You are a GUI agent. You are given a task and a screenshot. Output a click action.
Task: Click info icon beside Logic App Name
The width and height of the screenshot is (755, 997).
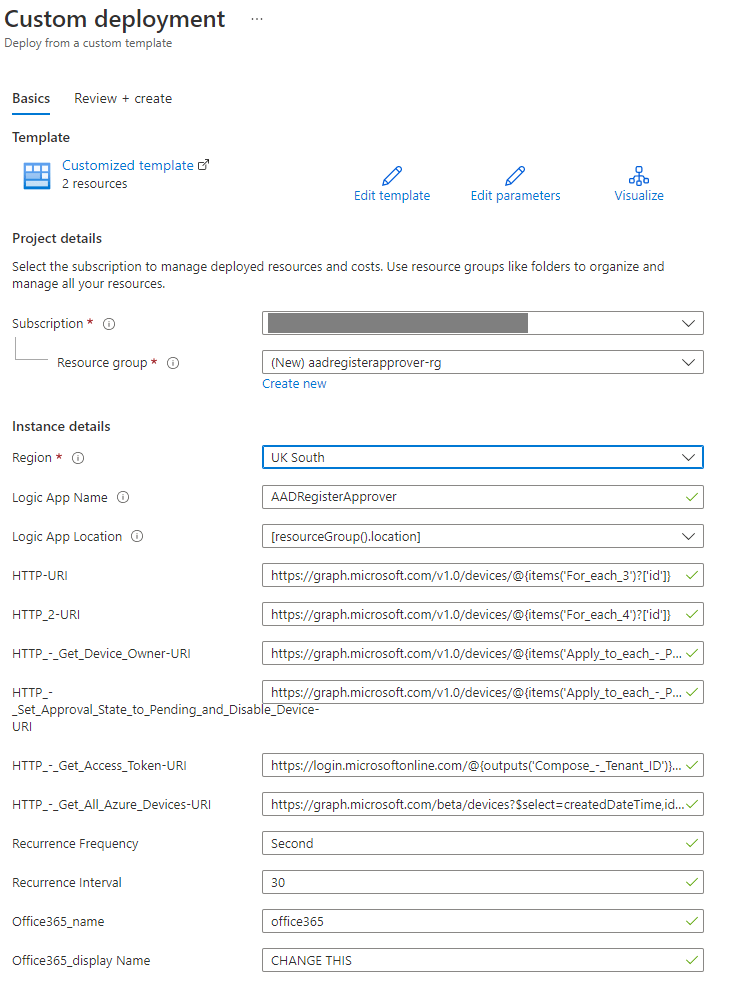(124, 497)
